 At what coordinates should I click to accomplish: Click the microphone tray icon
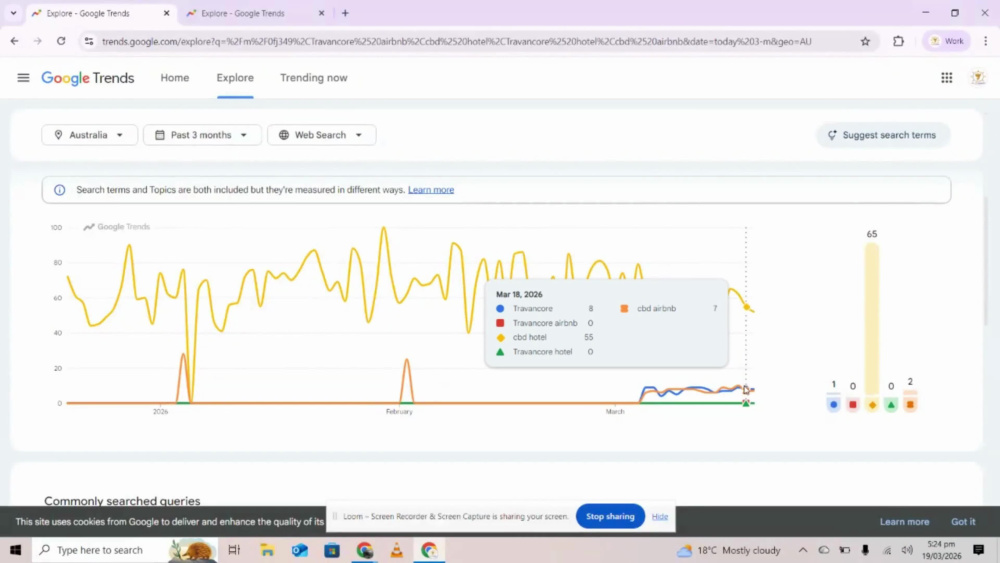coord(865,550)
